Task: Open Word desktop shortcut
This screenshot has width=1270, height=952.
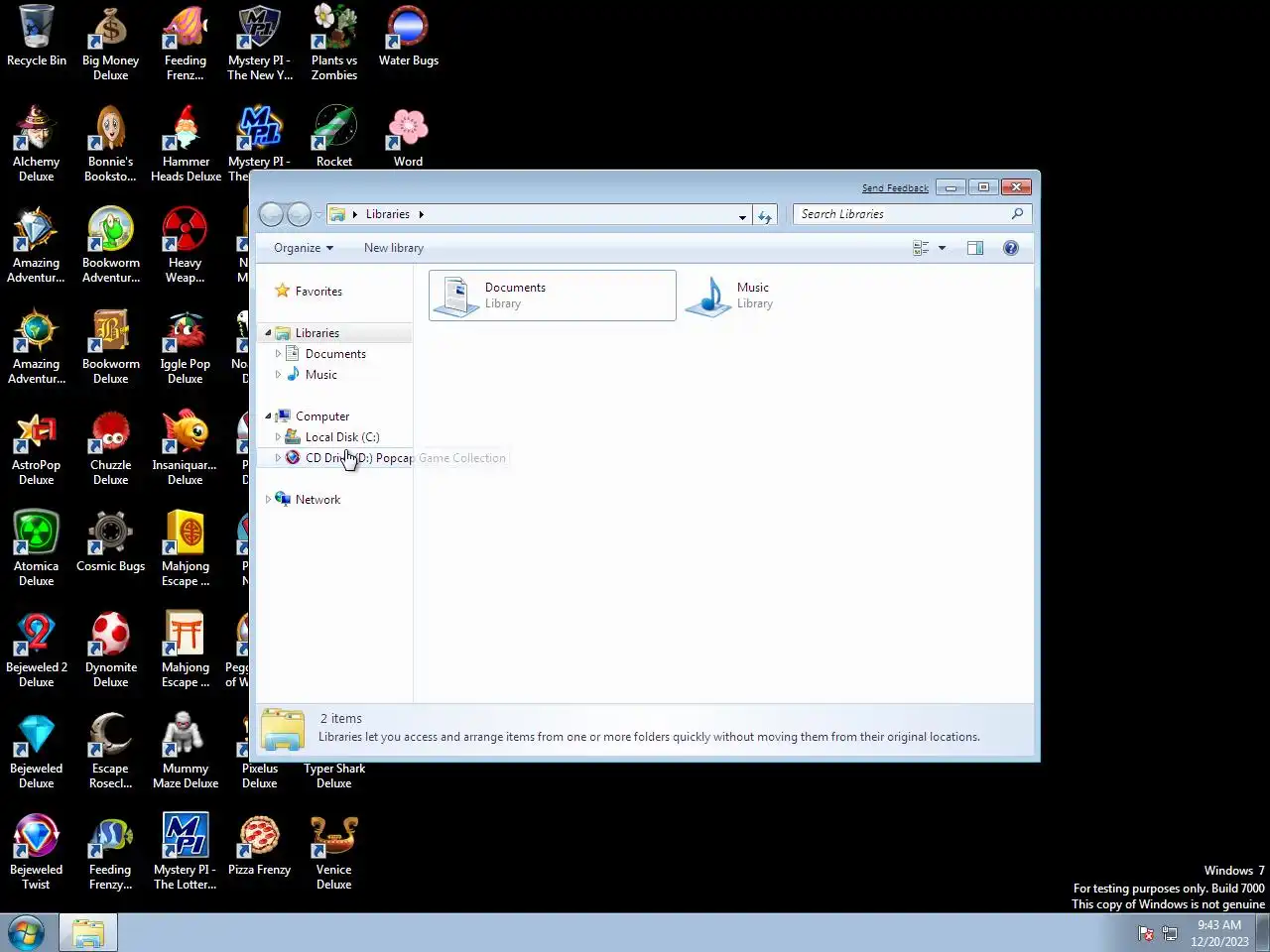Action: pyautogui.click(x=409, y=137)
